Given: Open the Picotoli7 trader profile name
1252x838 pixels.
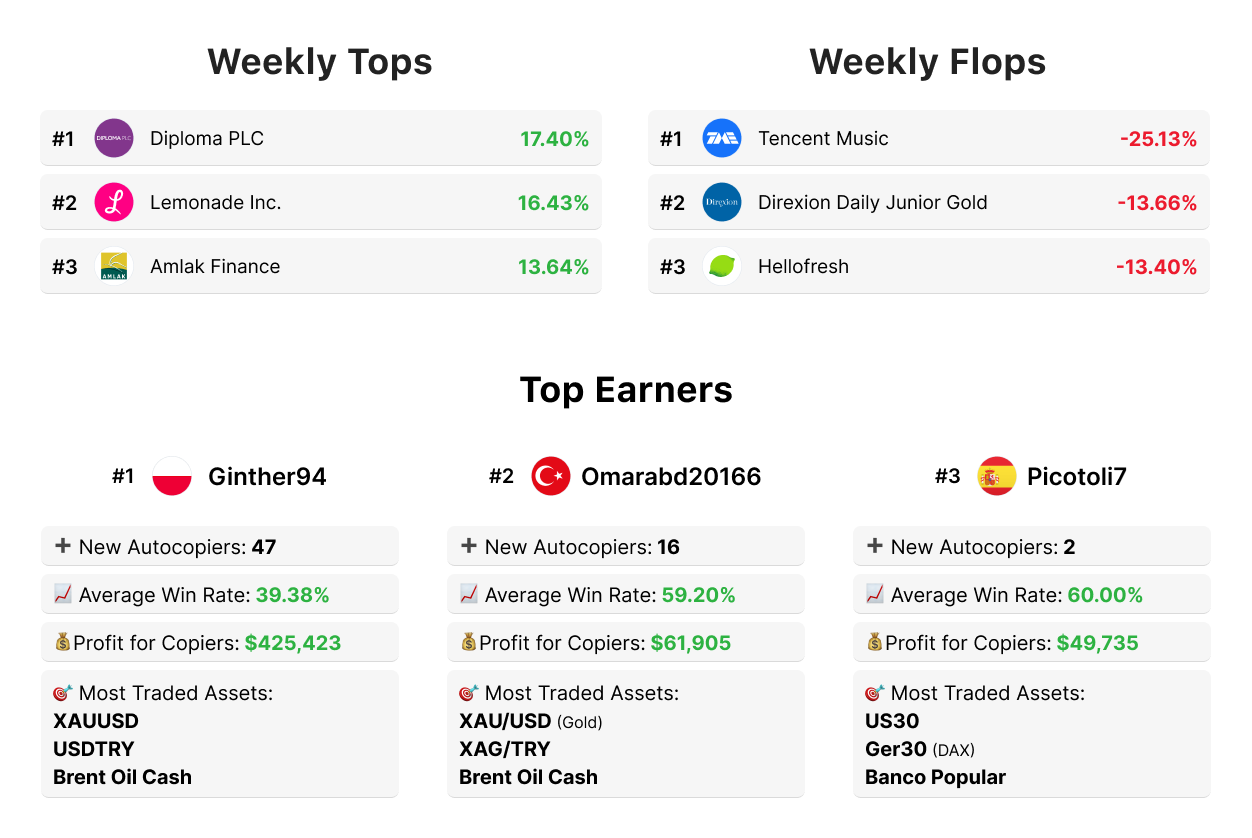Looking at the screenshot, I should [x=1076, y=477].
